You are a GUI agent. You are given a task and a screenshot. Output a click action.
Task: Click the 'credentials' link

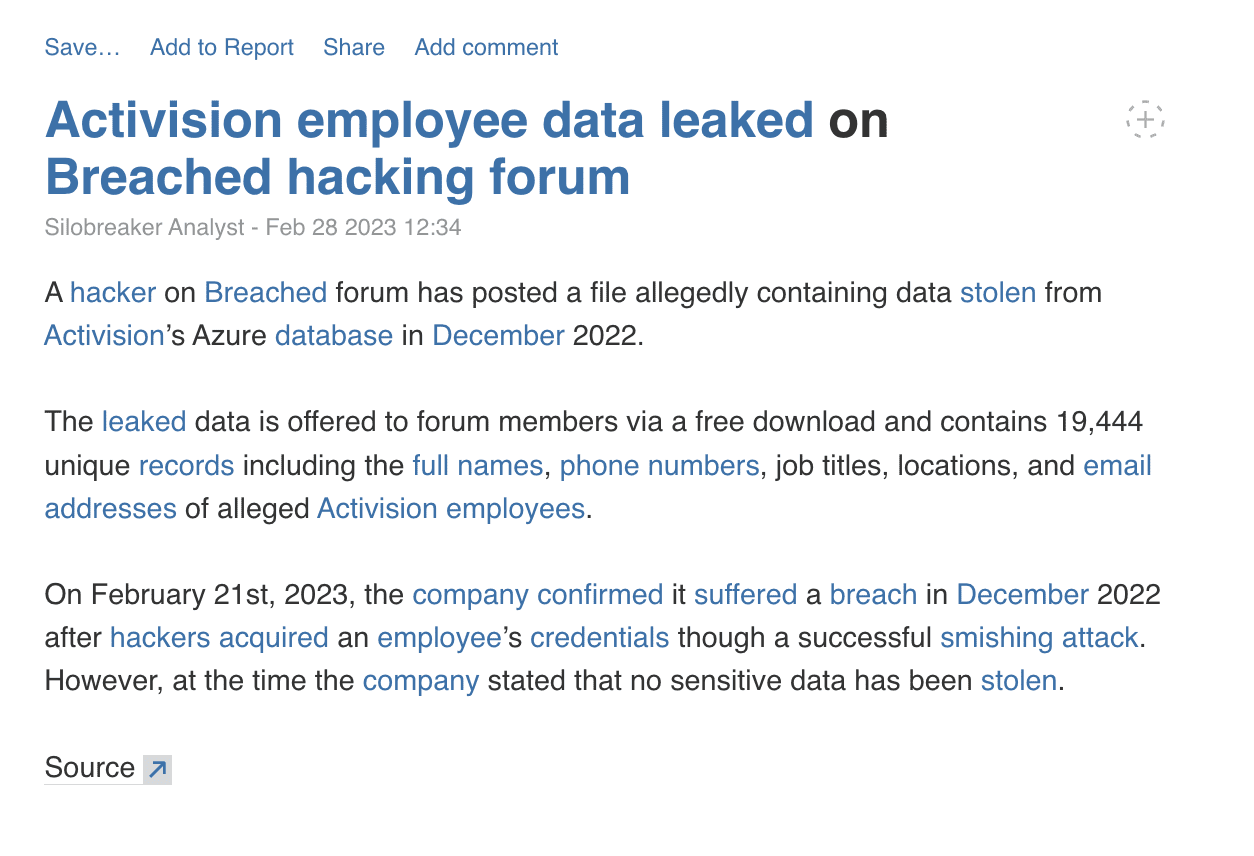600,637
